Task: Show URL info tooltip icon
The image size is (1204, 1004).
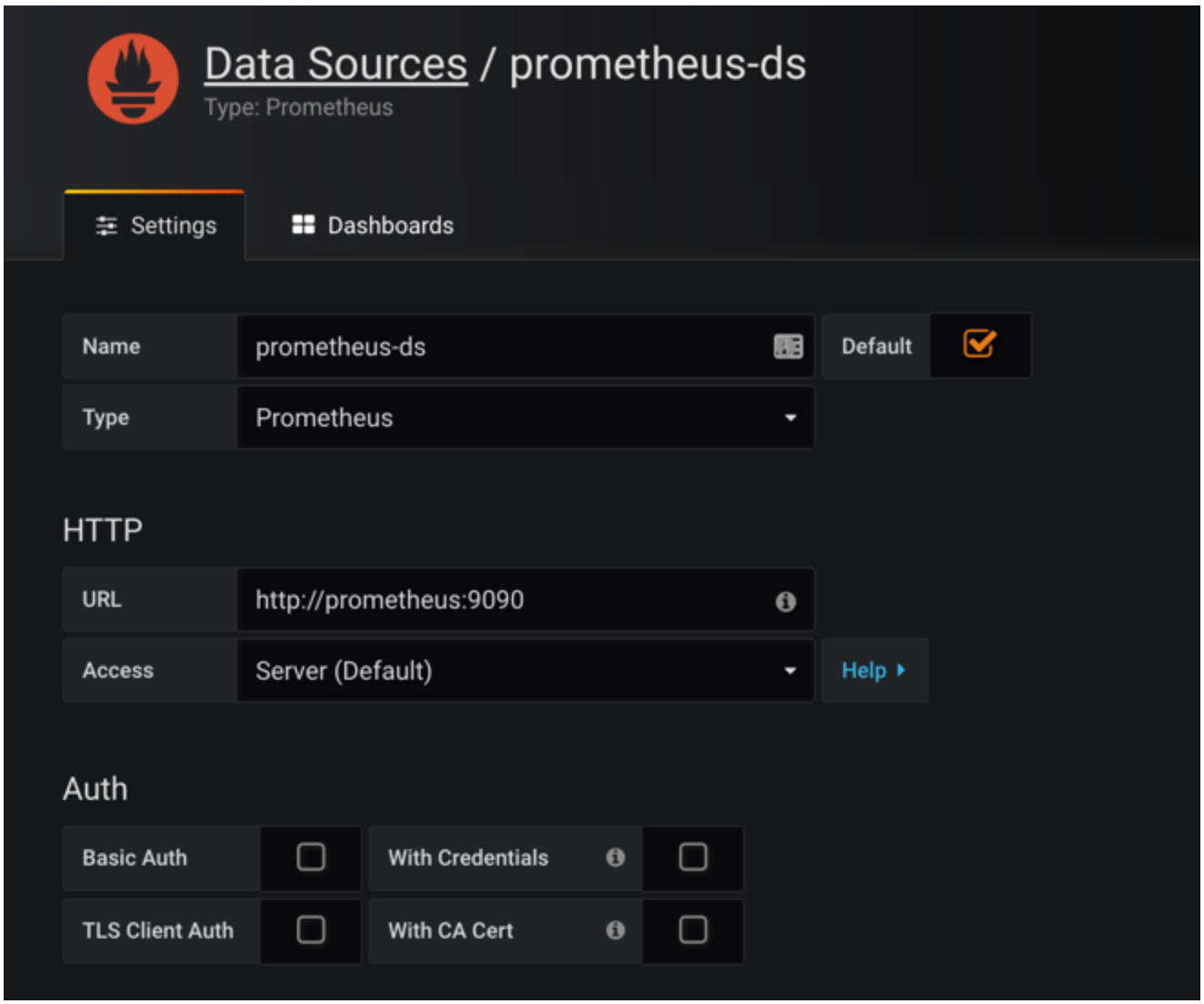Action: 786,601
